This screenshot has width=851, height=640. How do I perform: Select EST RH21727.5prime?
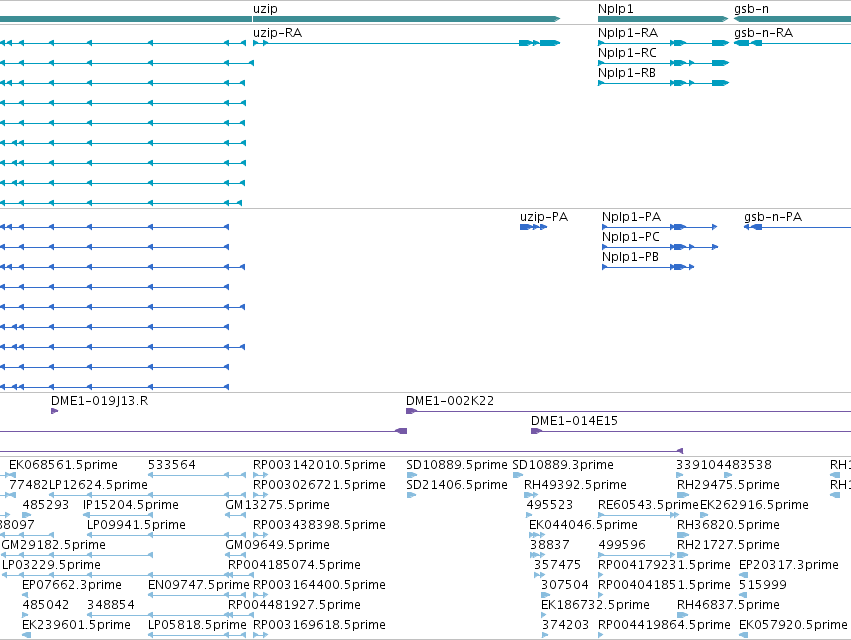click(x=728, y=546)
